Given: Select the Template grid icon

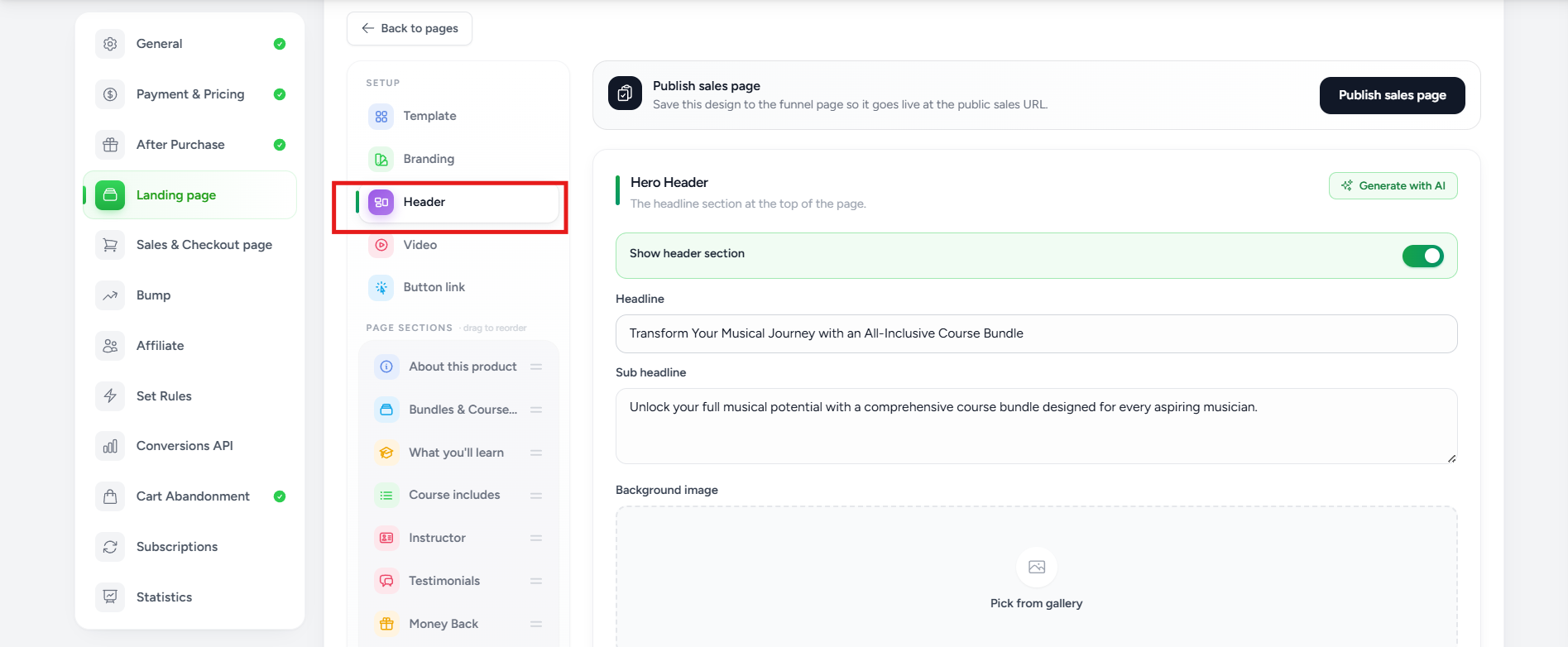Looking at the screenshot, I should point(381,117).
